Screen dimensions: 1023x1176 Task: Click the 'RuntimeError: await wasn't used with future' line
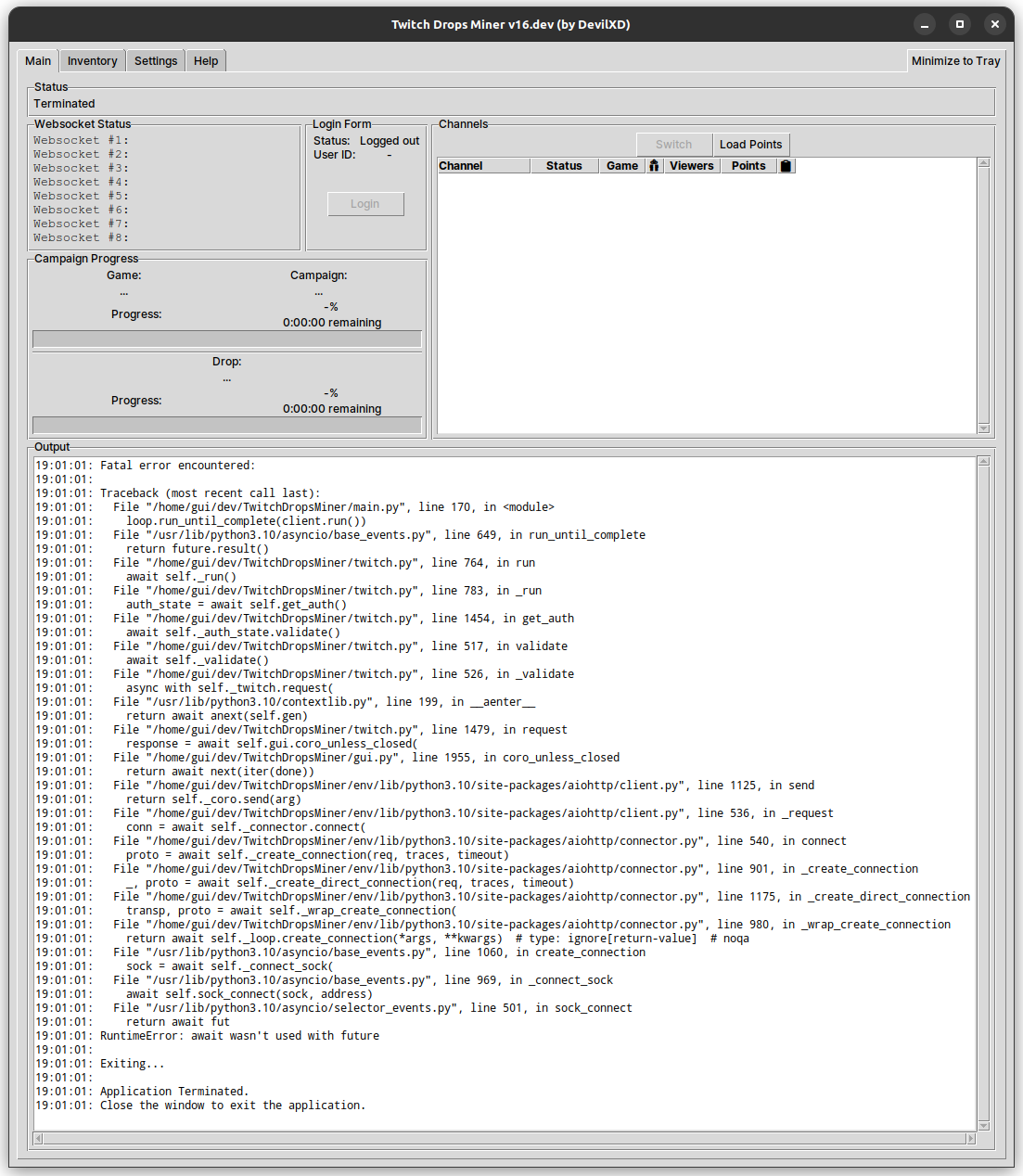pyautogui.click(x=239, y=1036)
